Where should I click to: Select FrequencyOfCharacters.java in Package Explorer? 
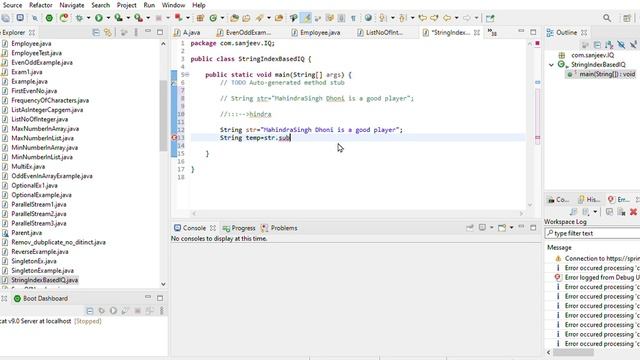(50, 100)
